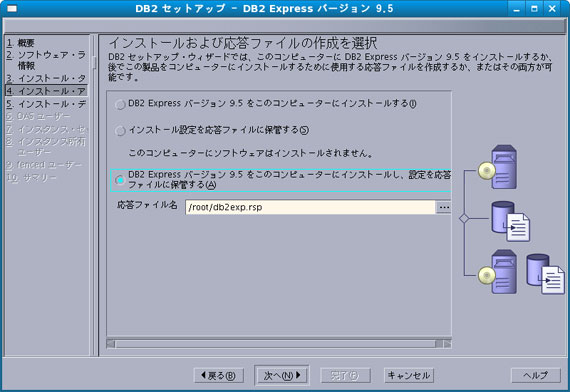The height and width of the screenshot is (392, 570).
Task: Click the 次へ(N) next button
Action: [x=282, y=375]
